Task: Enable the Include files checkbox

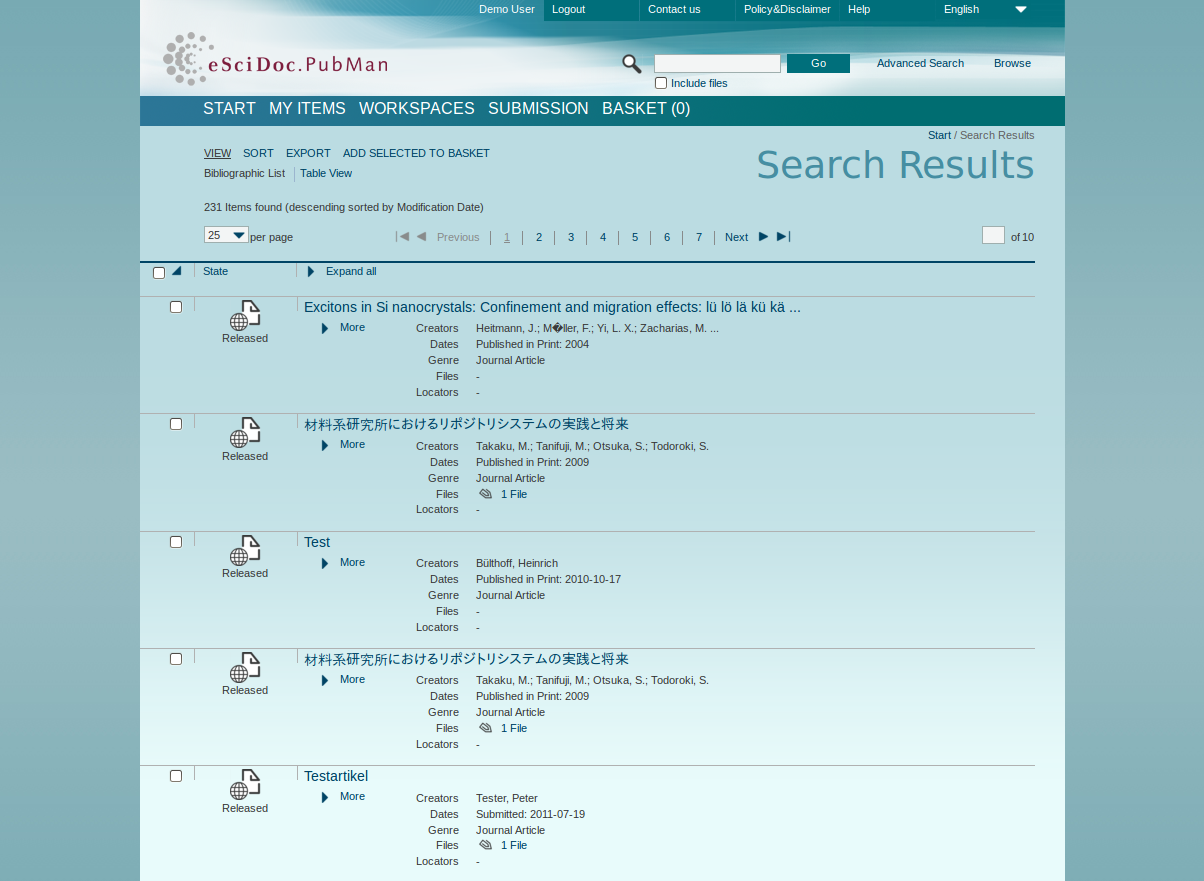Action: click(661, 83)
